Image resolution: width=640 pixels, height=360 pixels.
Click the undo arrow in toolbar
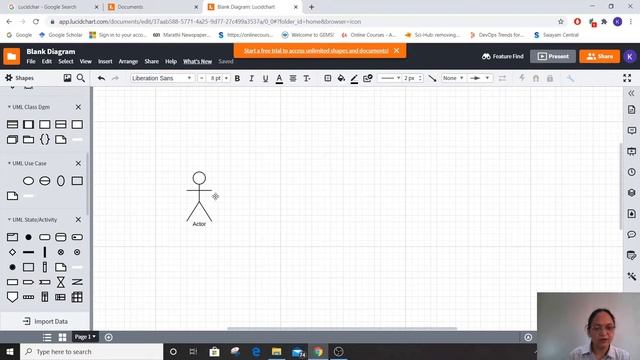pyautogui.click(x=101, y=78)
